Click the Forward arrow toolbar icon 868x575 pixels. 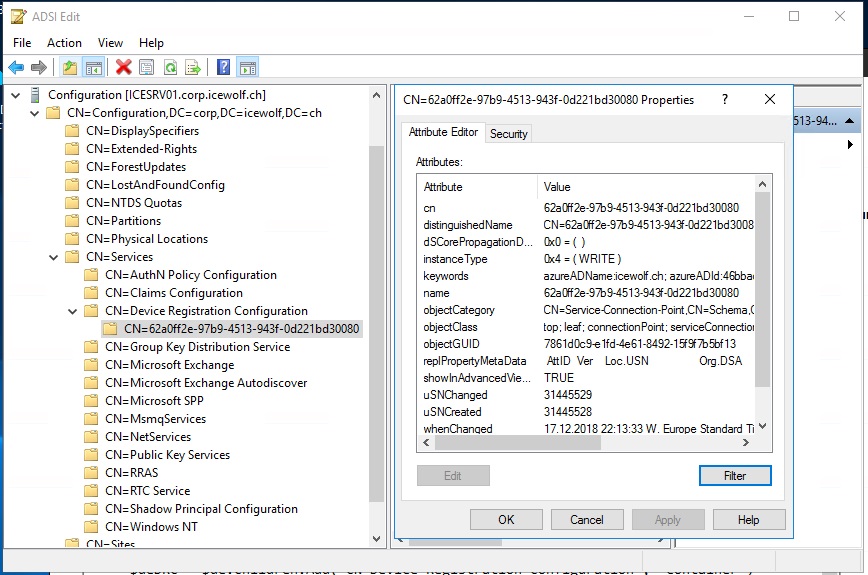[x=39, y=68]
